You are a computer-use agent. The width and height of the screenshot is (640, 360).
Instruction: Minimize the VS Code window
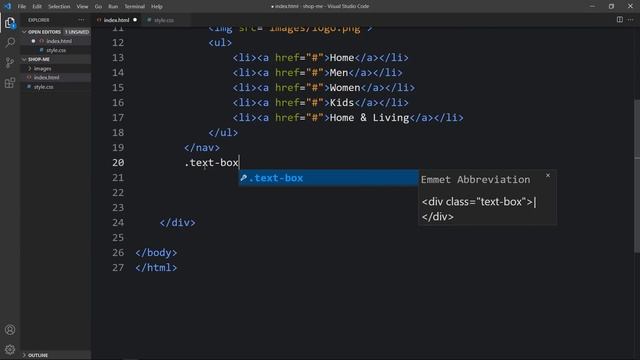[592, 6]
